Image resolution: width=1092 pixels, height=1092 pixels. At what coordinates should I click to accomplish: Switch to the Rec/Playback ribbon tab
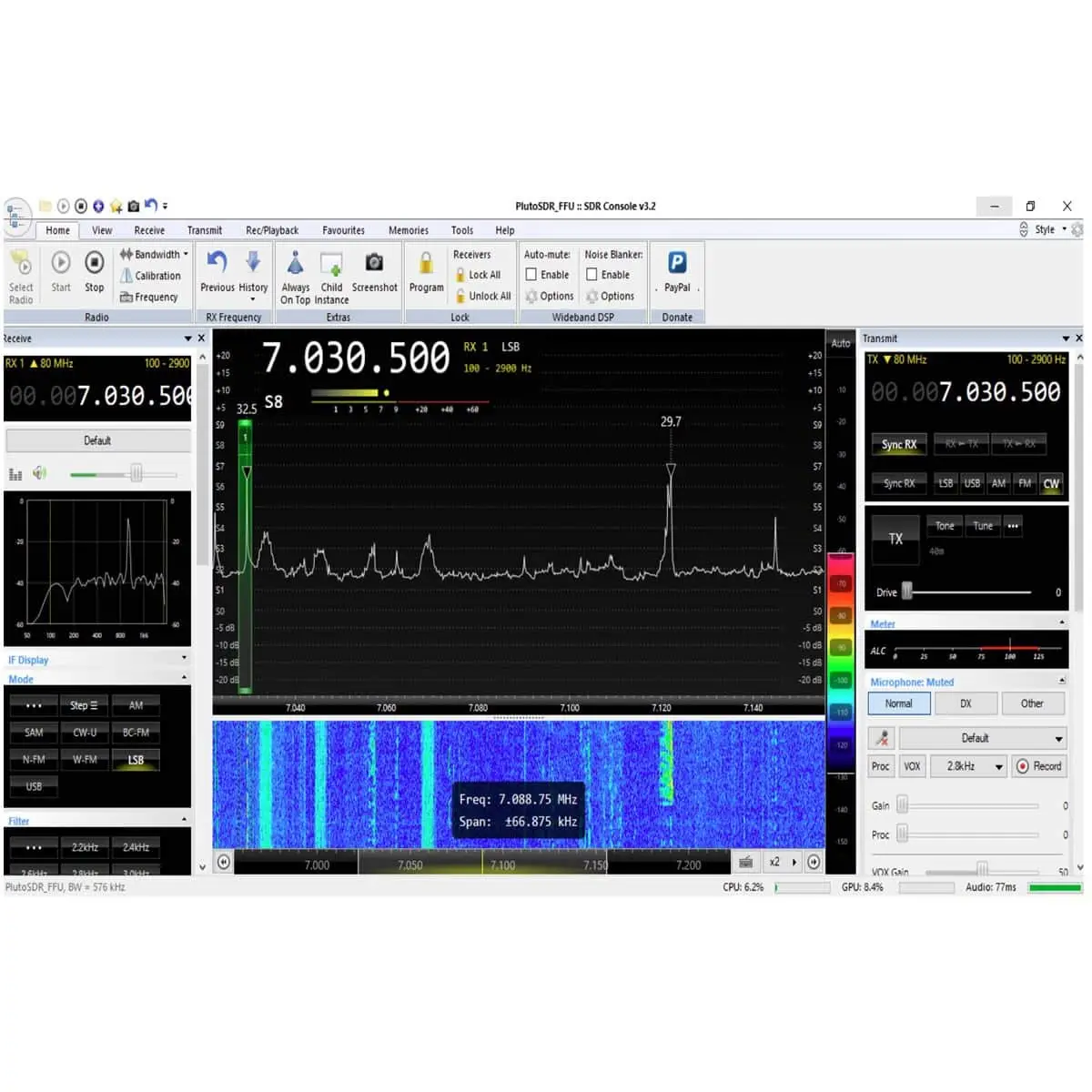tap(271, 230)
